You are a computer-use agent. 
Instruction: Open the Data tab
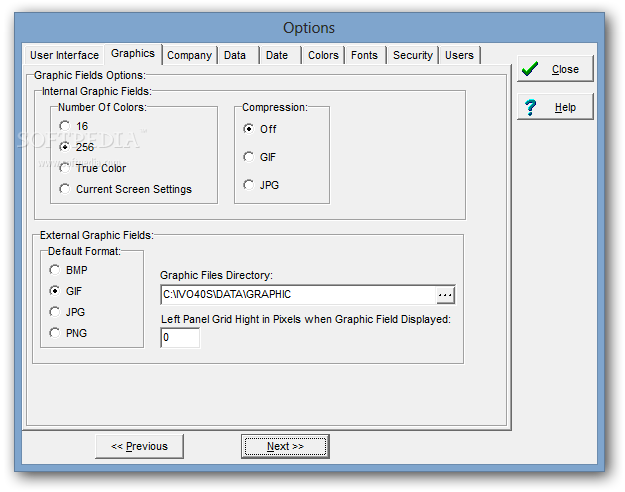(x=238, y=55)
